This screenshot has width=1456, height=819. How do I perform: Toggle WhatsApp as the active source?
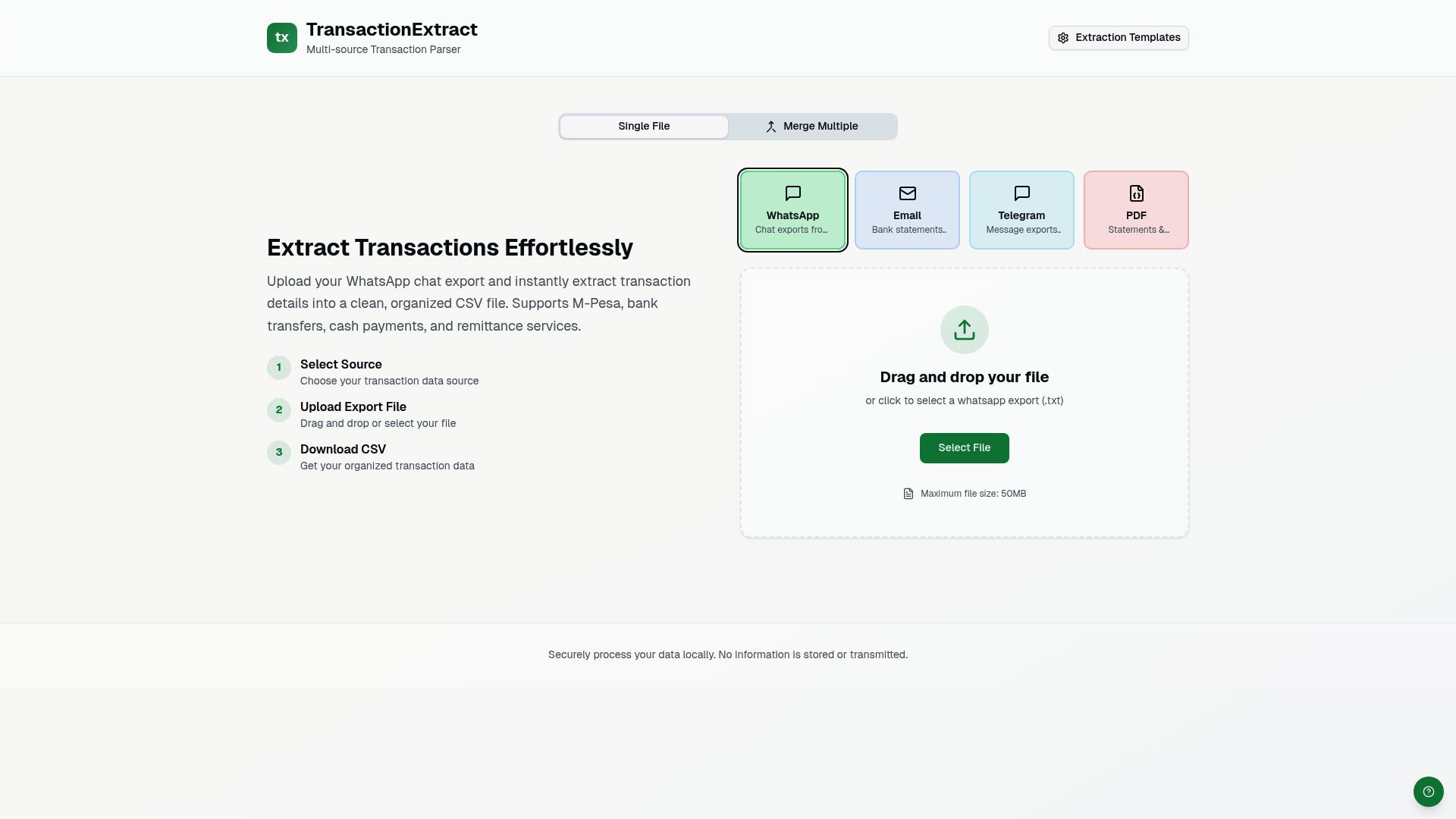[792, 209]
